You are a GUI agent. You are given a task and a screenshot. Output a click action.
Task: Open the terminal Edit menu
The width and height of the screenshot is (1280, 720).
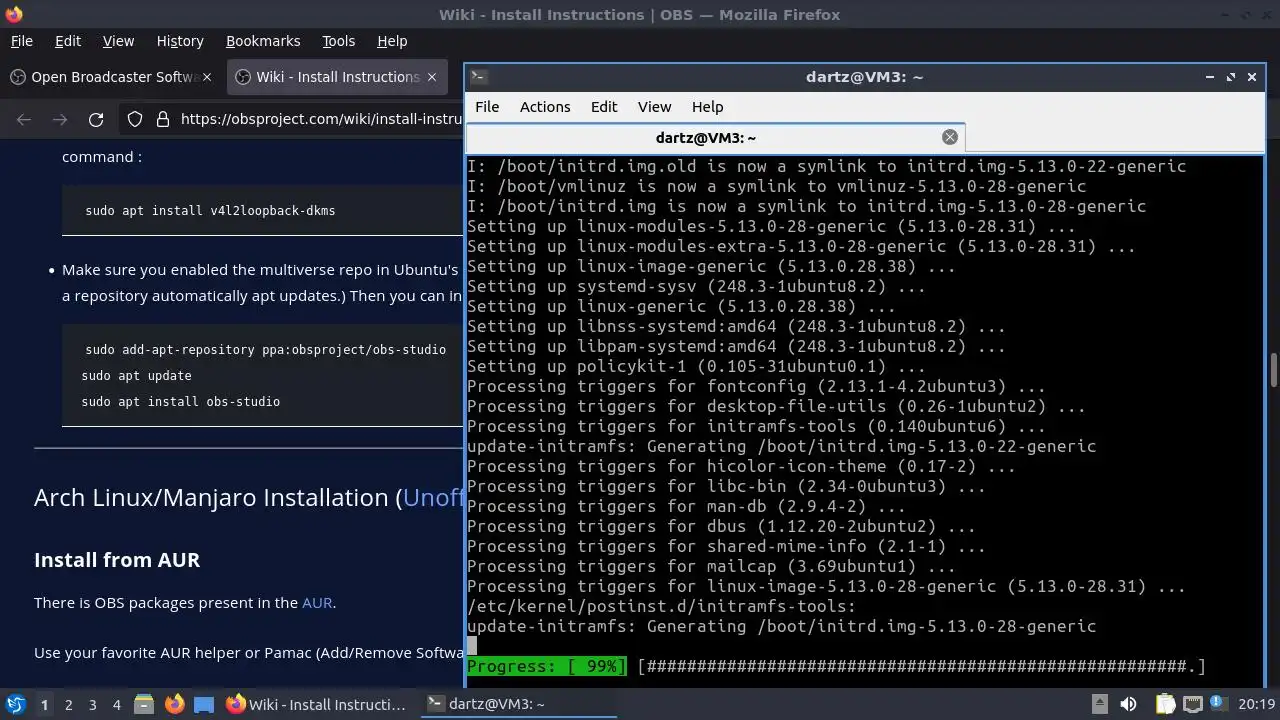(604, 107)
